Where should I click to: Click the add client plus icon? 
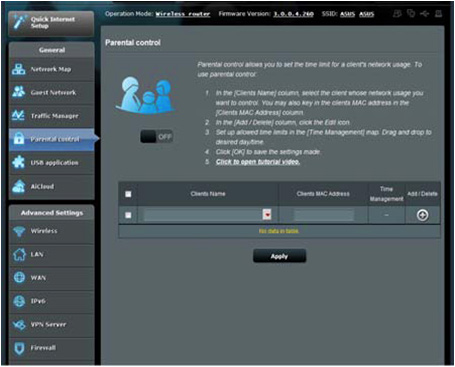[422, 215]
